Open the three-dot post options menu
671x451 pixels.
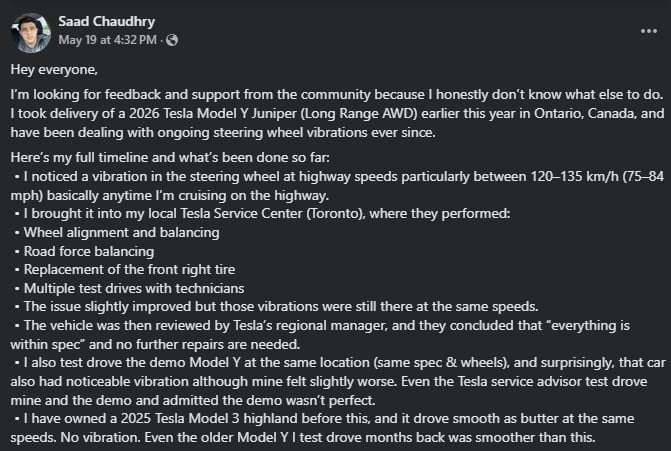(x=648, y=30)
